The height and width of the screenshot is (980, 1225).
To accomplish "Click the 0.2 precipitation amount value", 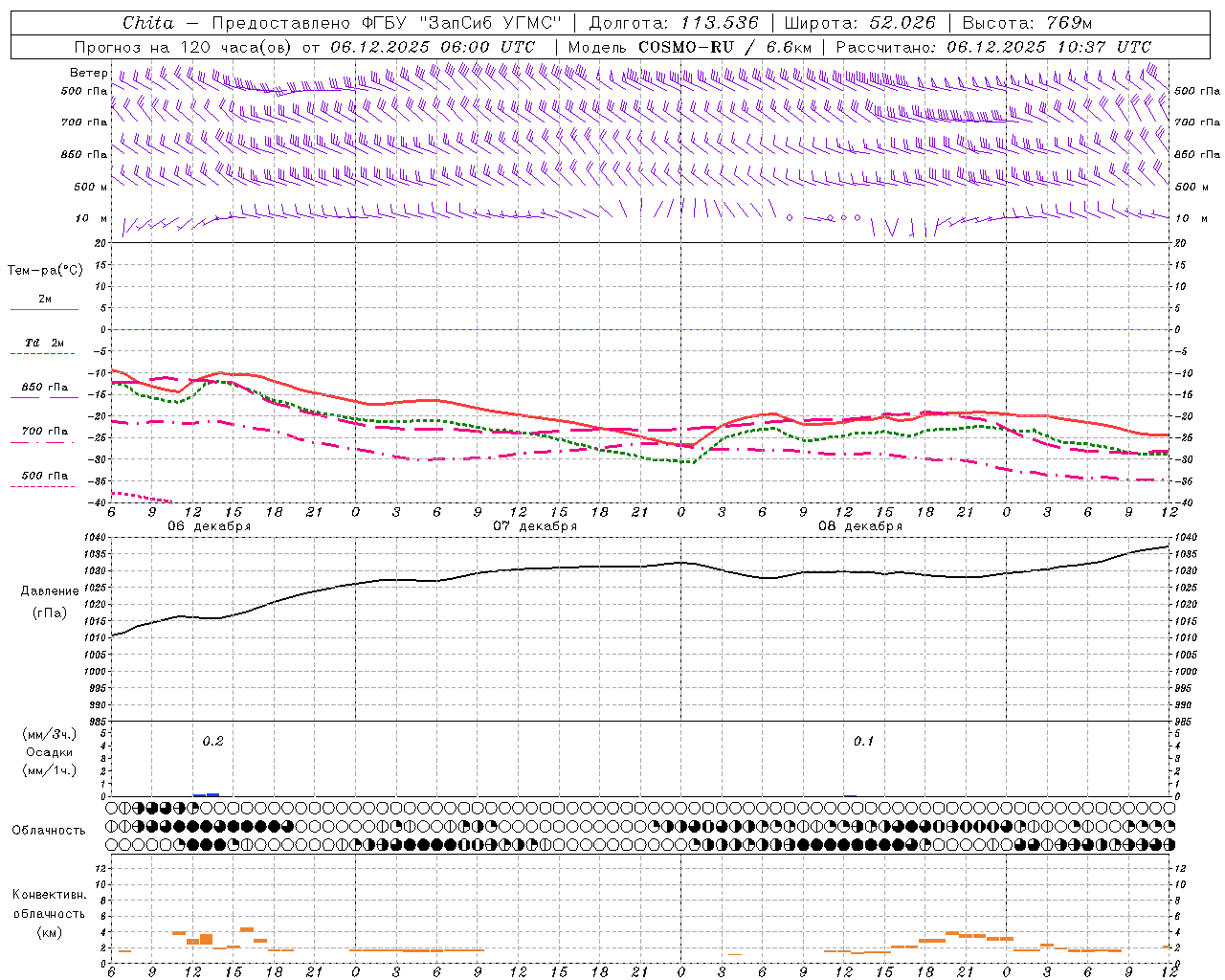I will click(212, 742).
